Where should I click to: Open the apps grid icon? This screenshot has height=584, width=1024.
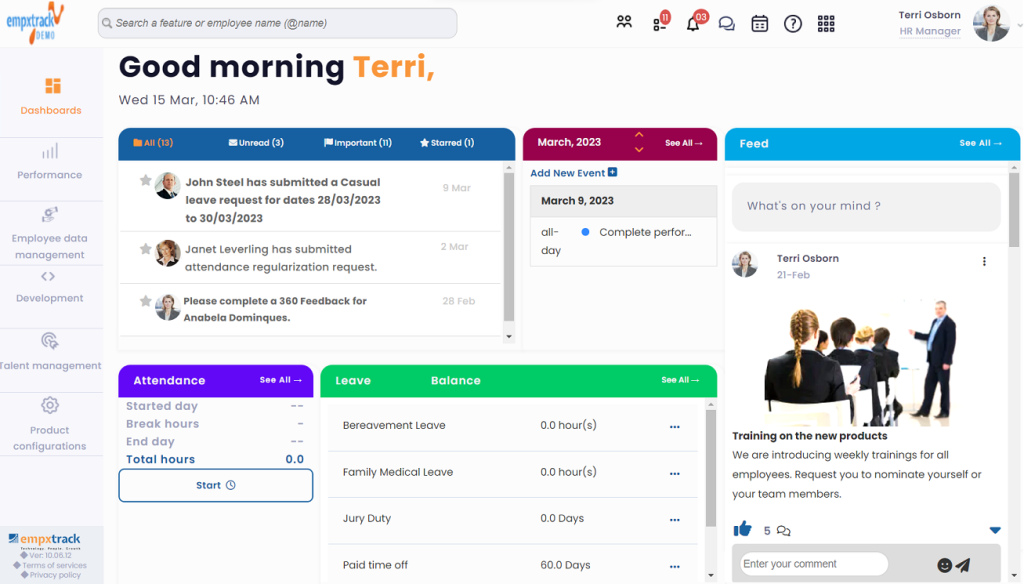[x=826, y=22]
